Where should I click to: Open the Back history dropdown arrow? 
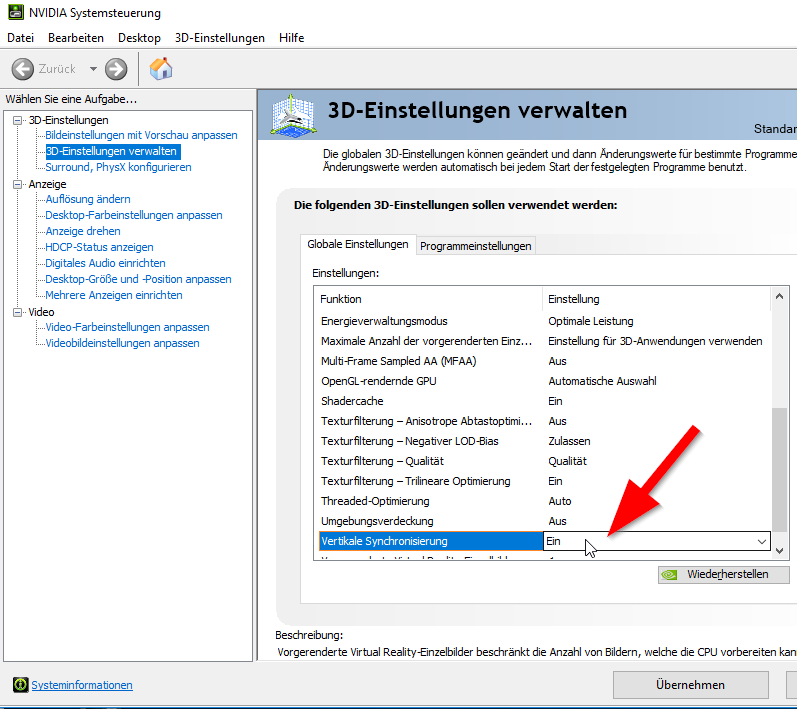(x=93, y=69)
